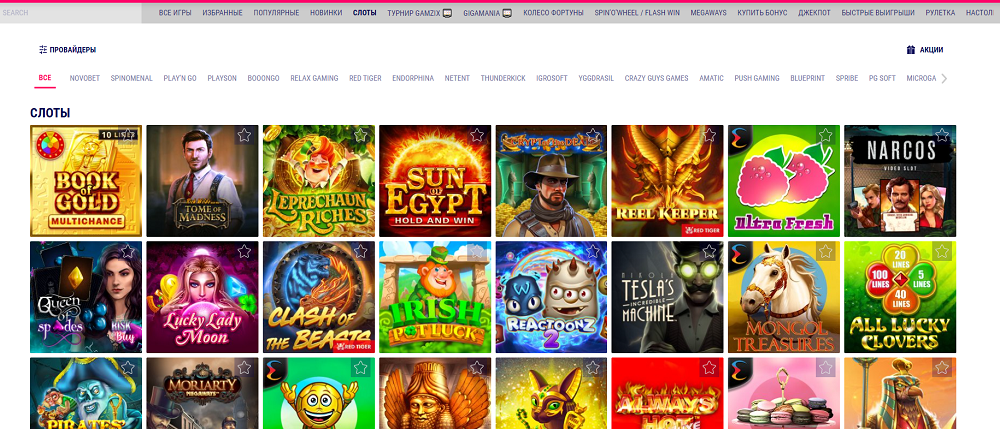Viewport: 1000px width, 429px height.
Task: Launch Sun of Egypt slot thumbnail
Action: click(435, 181)
